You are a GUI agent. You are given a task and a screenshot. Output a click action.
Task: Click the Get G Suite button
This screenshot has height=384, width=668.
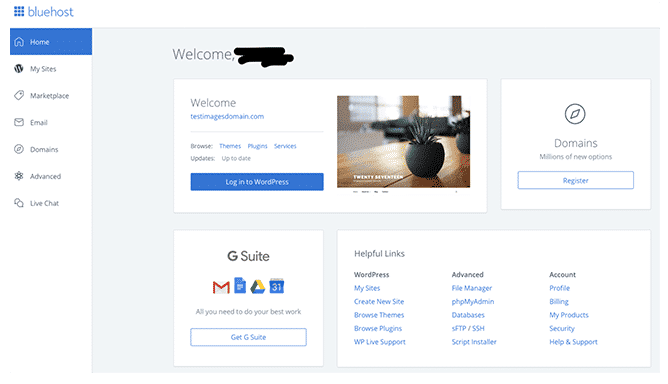248,337
